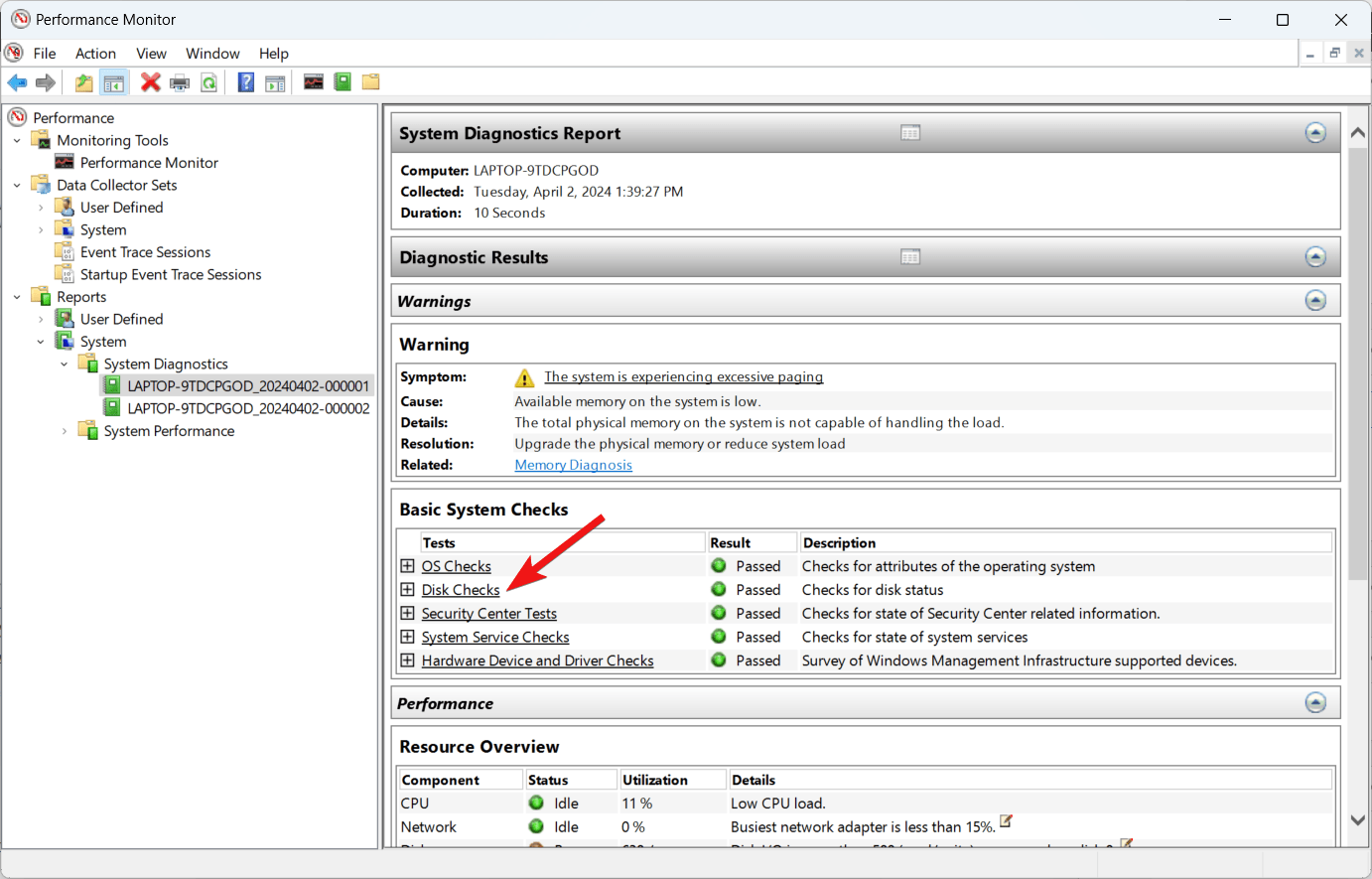
Task: Toggle the Show/Hide Console Tree button
Action: tap(114, 82)
